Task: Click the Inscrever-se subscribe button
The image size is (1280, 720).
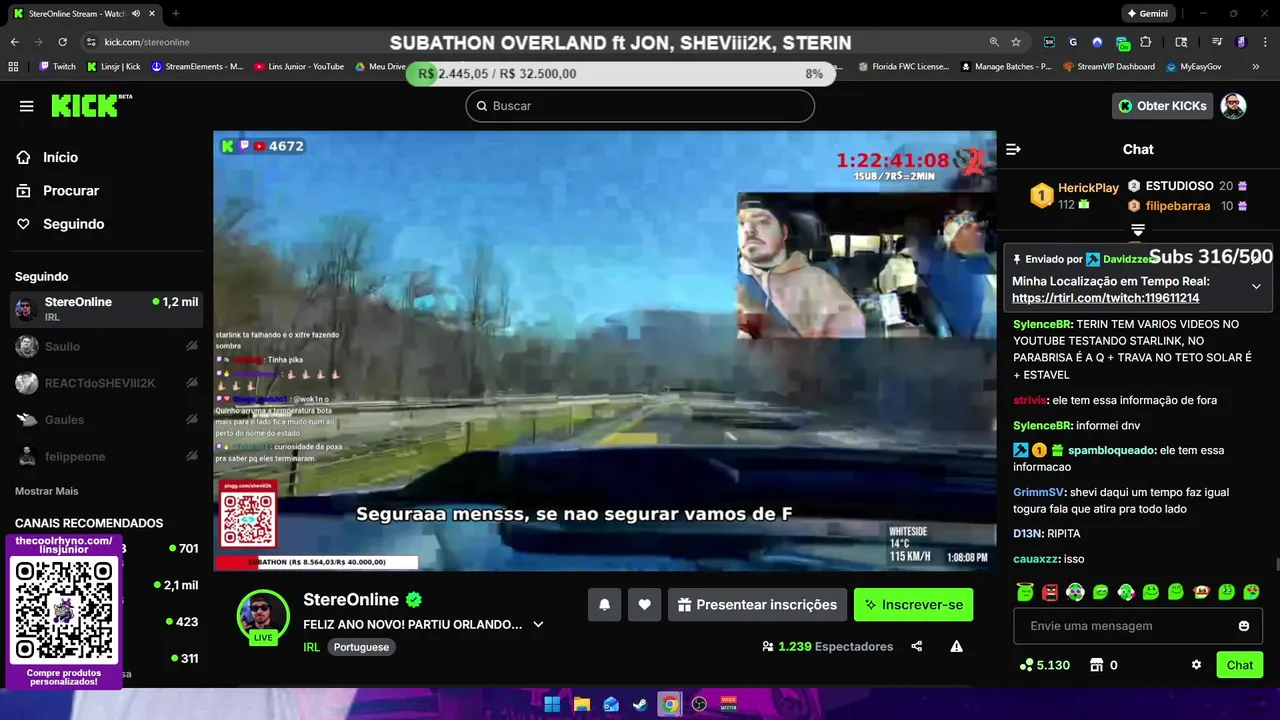Action: tap(913, 604)
